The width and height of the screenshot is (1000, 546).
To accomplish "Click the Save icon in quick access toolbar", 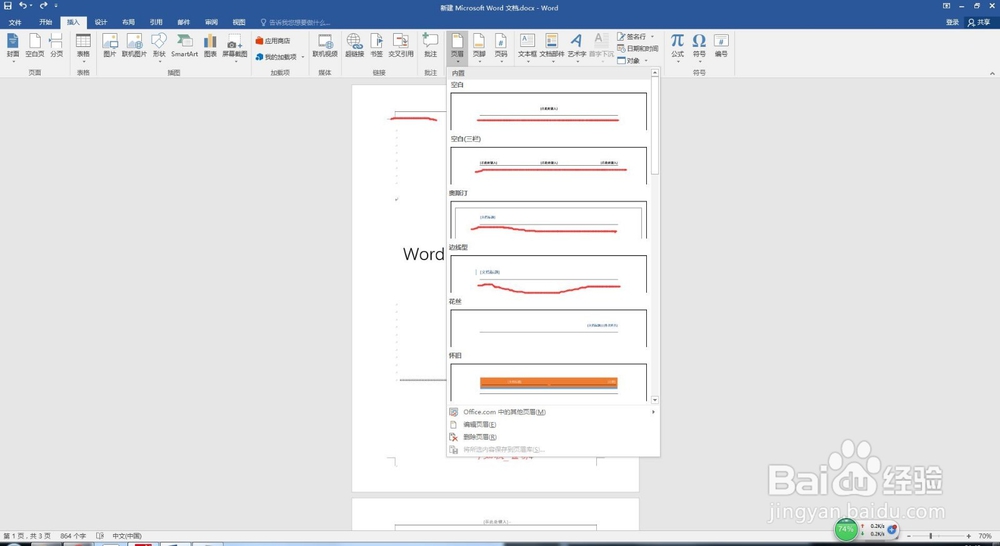I will click(8, 6).
